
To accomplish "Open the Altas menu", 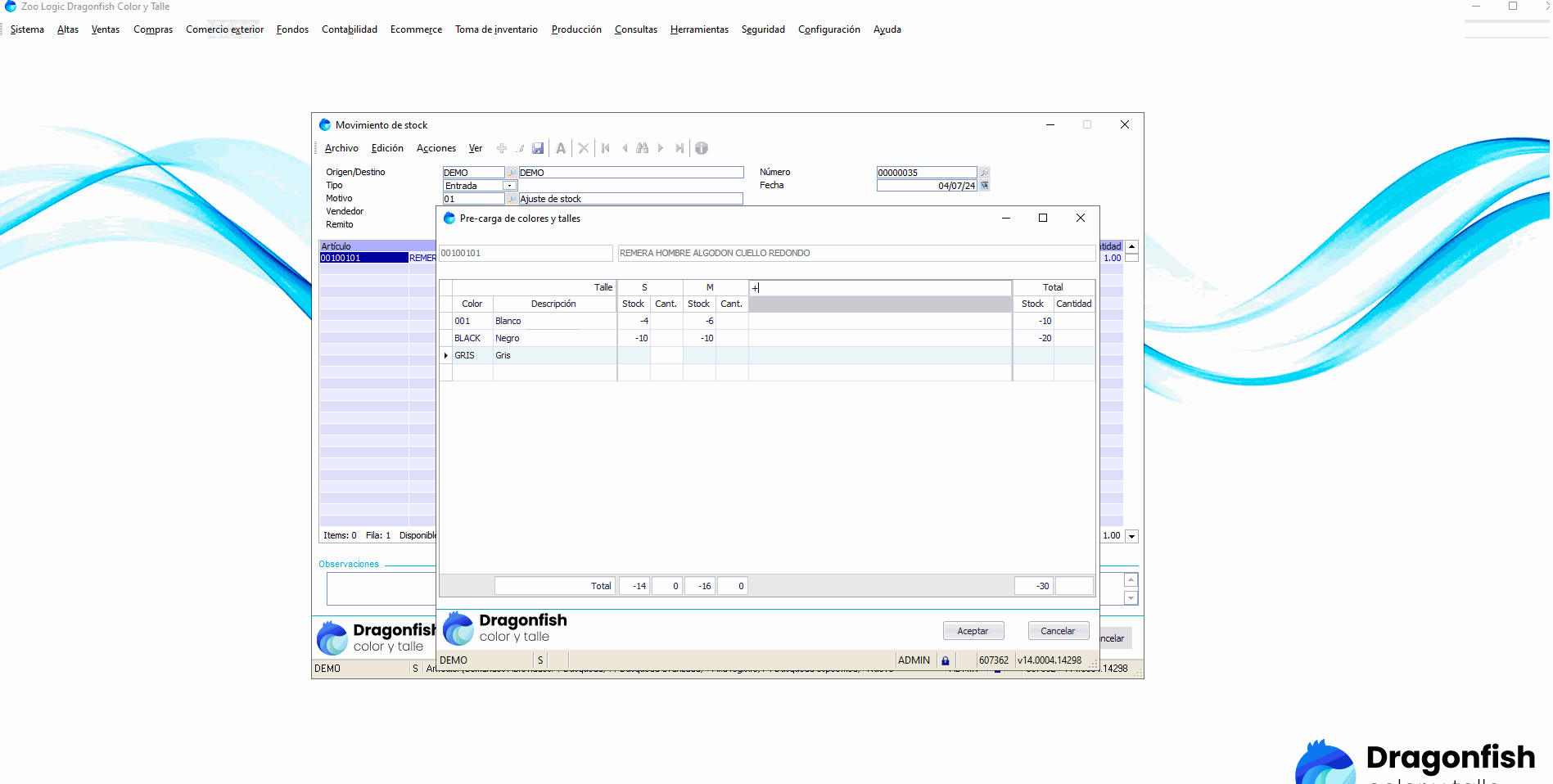I will tap(68, 29).
